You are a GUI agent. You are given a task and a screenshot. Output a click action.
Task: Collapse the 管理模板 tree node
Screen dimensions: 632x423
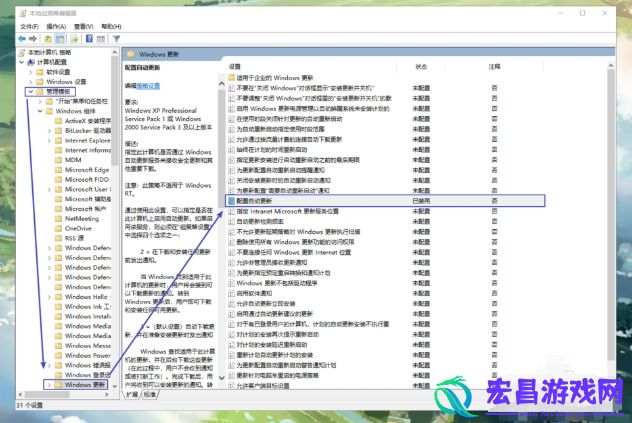click(x=31, y=92)
